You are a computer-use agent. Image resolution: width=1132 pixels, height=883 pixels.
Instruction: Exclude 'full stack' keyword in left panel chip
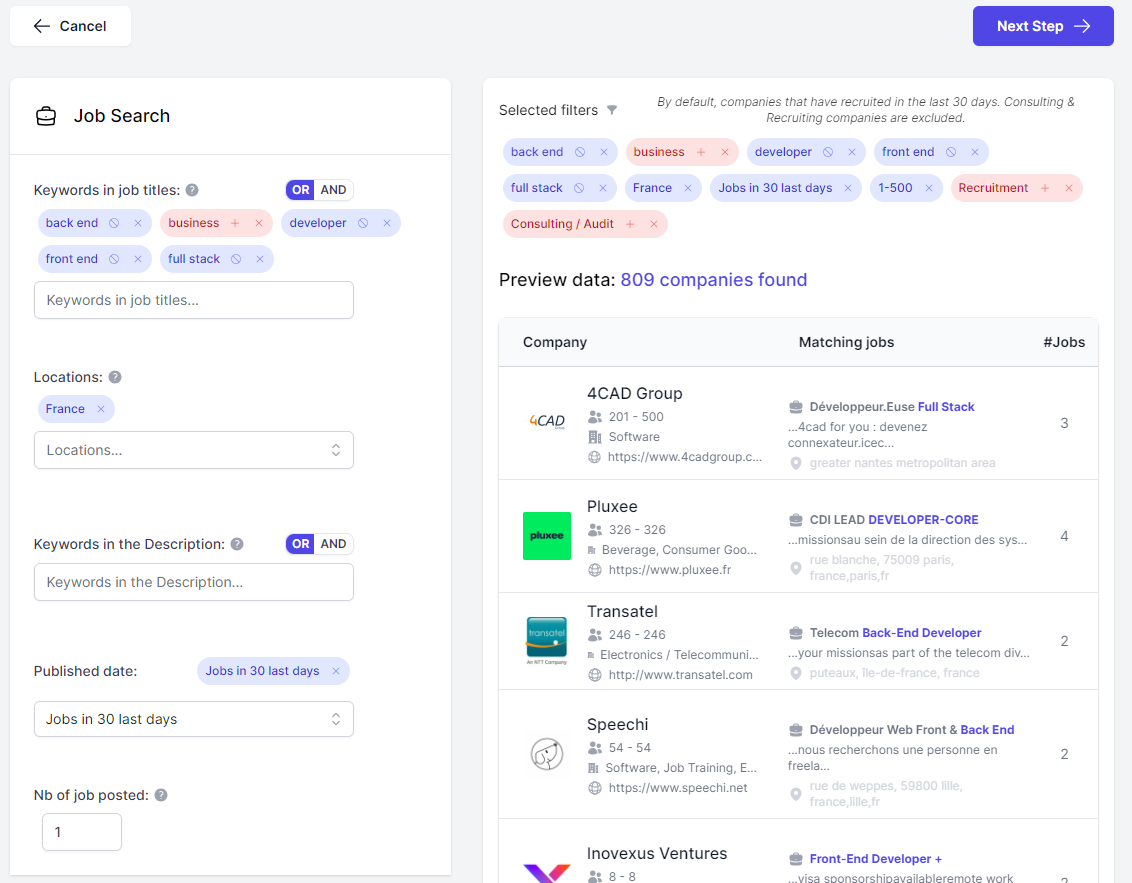pyautogui.click(x=236, y=259)
